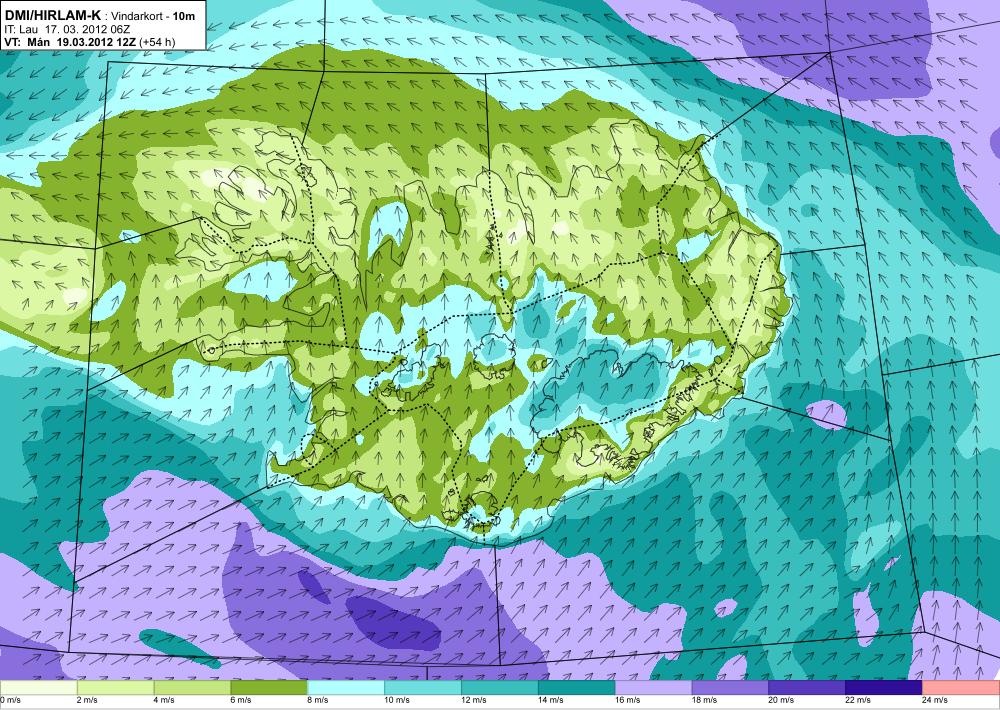
Task: Click the "2 m/s" legend label
Action: [x=87, y=700]
